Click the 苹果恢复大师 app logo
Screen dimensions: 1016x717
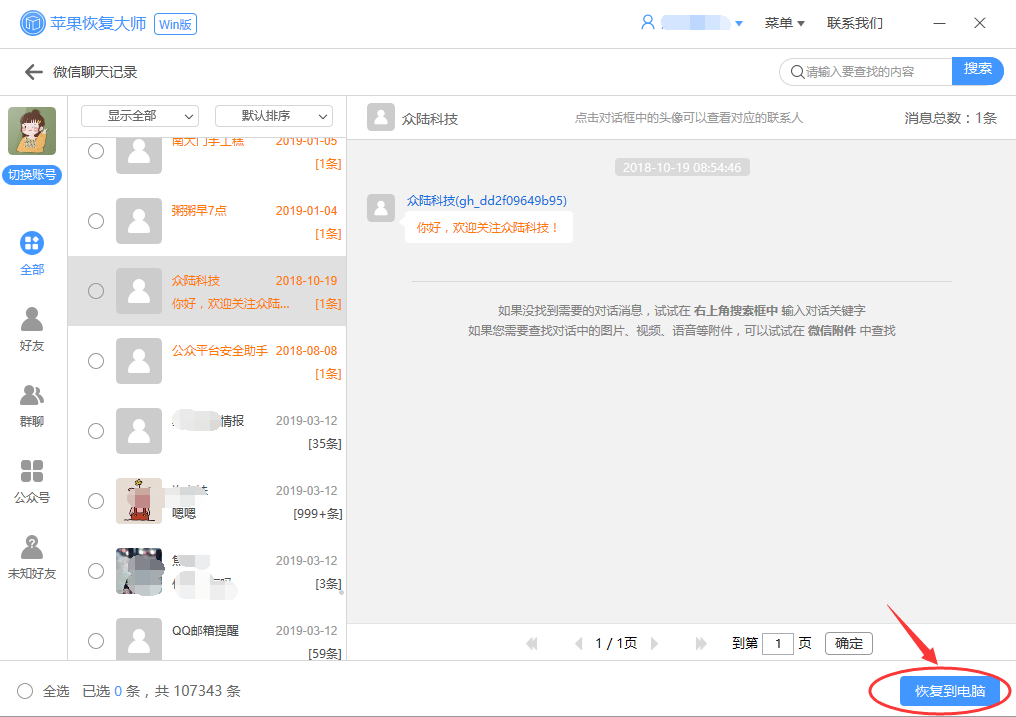32,23
